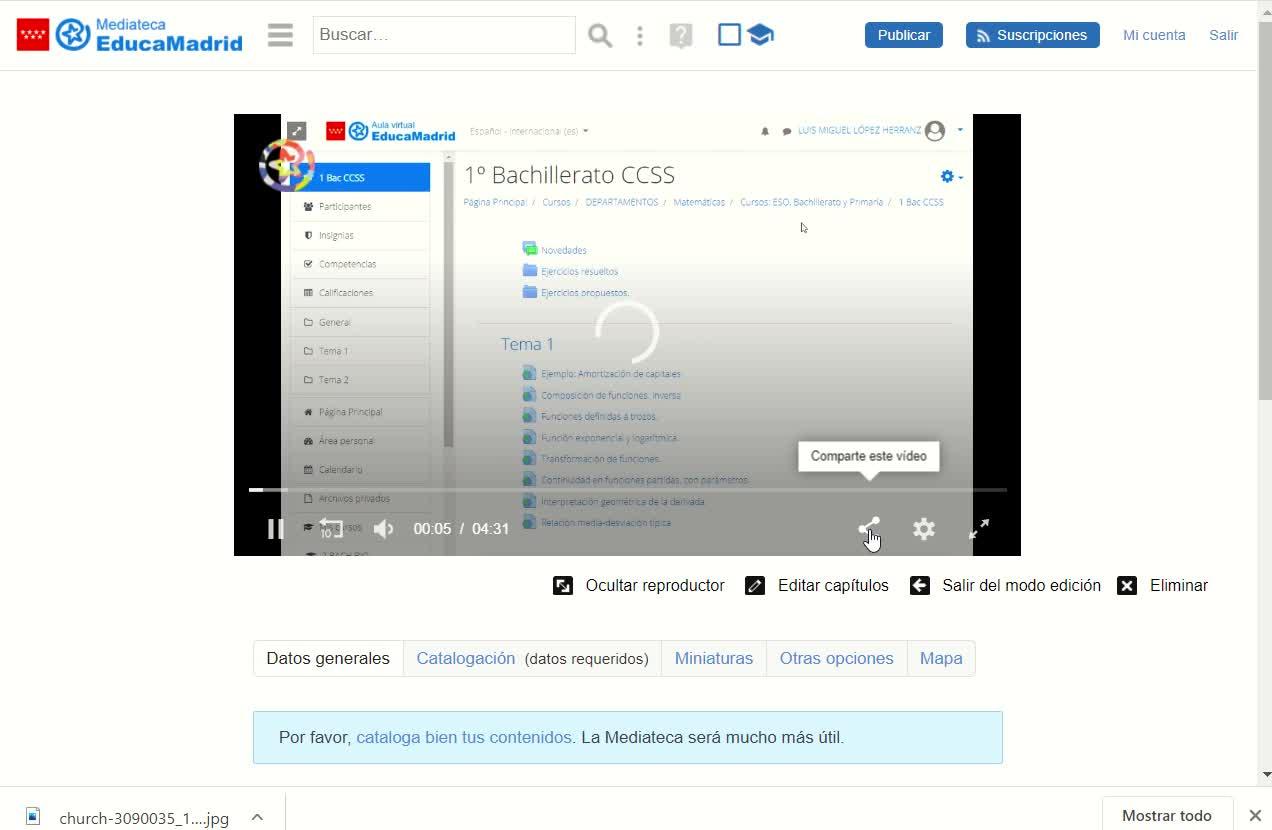The image size is (1272, 830).
Task: Click the Publicar button
Action: point(904,35)
